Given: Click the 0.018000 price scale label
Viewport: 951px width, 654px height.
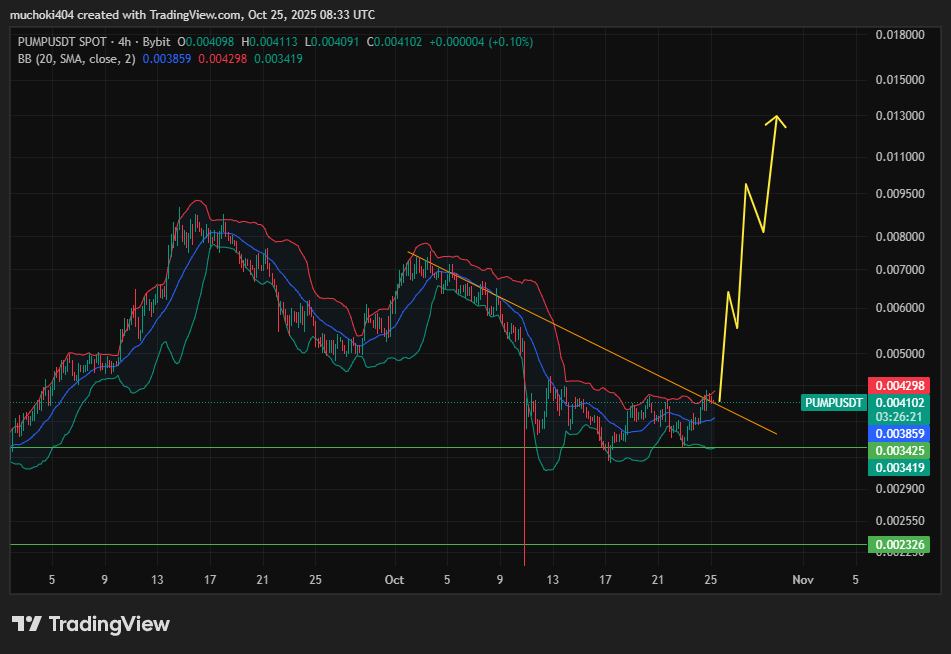Looking at the screenshot, I should tap(899, 35).
